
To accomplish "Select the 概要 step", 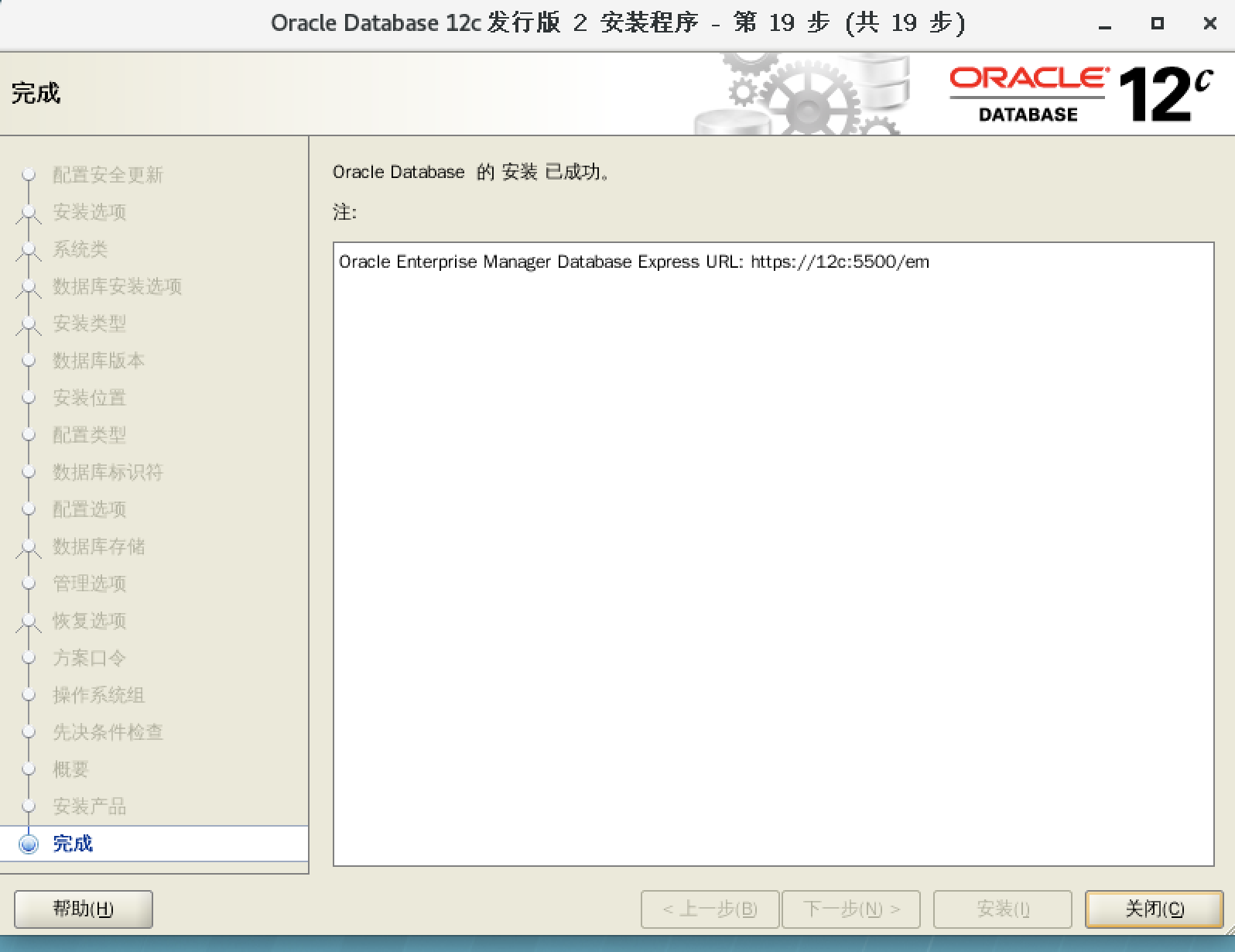I will click(x=70, y=769).
